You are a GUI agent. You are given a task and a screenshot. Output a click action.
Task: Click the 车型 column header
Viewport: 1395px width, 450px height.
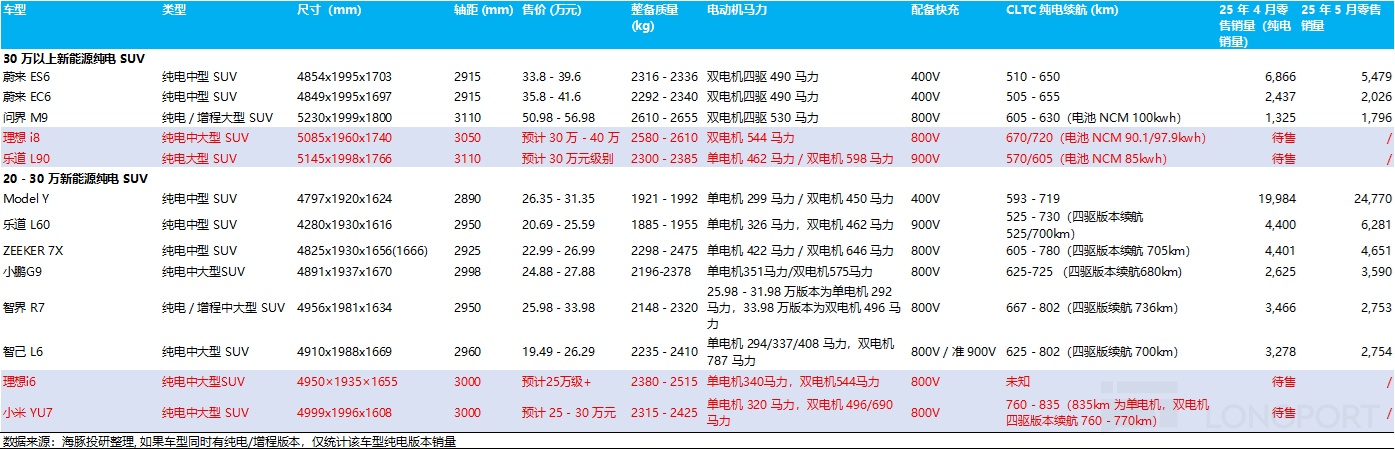click(x=17, y=10)
